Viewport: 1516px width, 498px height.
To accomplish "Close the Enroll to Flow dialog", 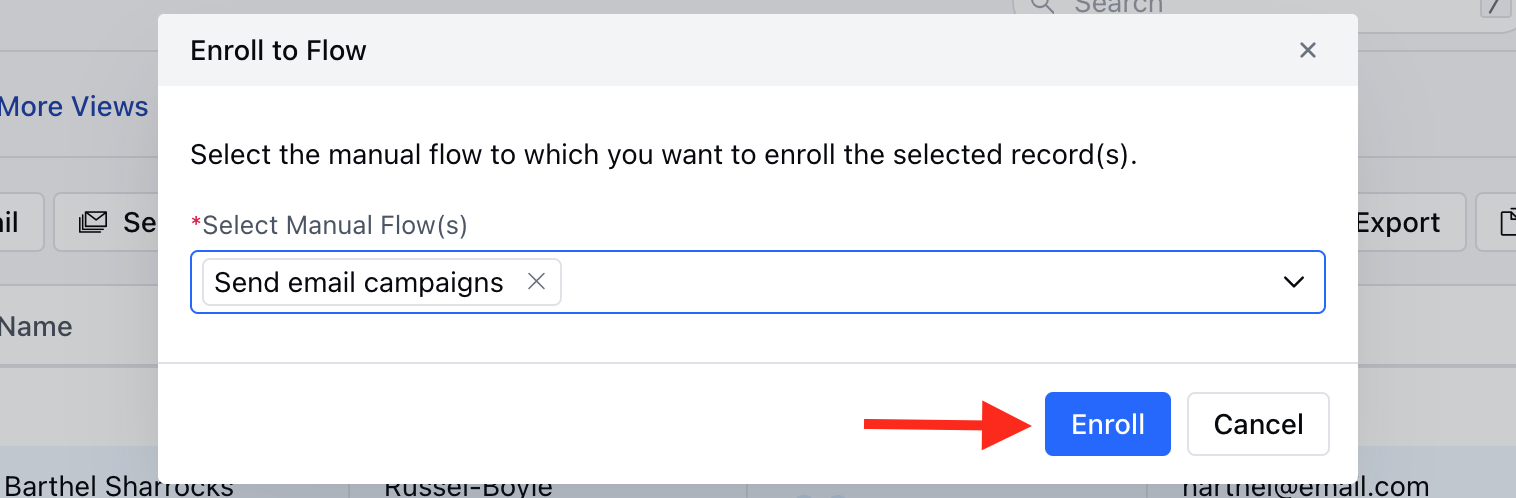I will point(1307,50).
